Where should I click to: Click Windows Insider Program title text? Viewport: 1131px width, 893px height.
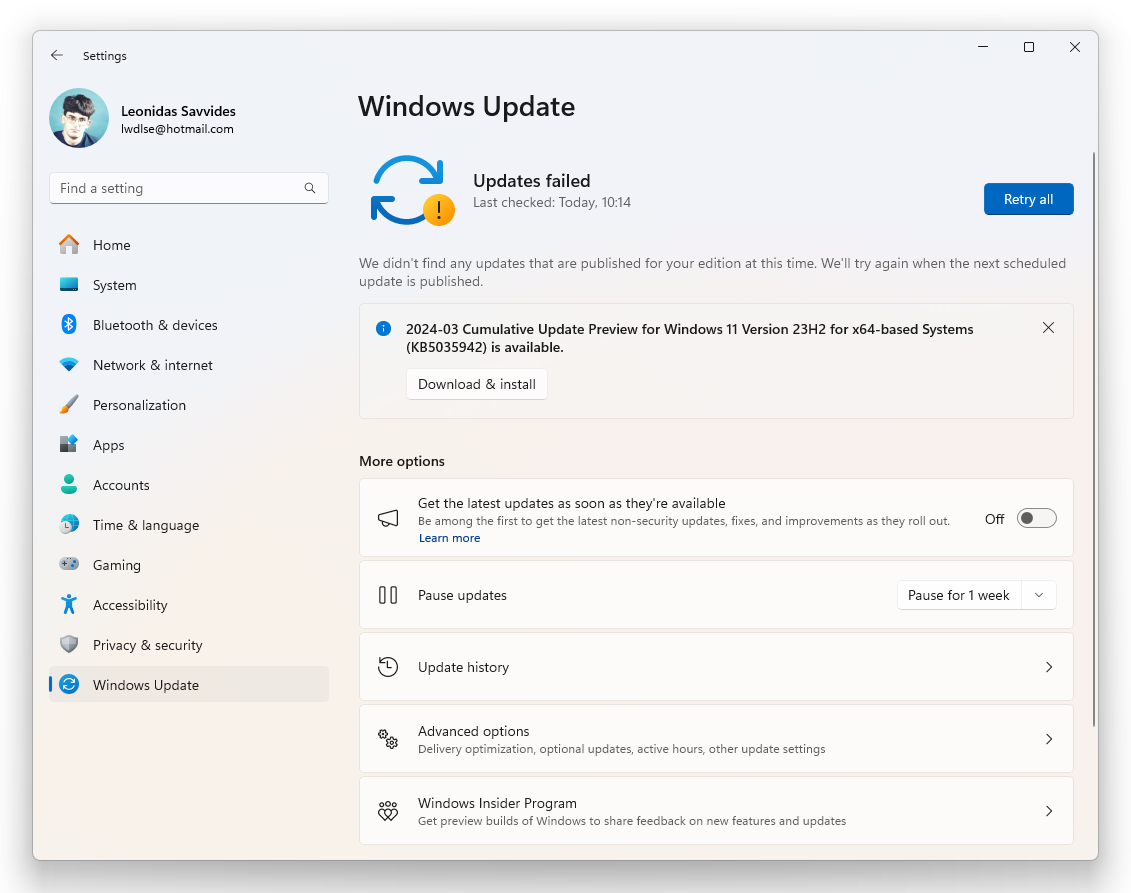[x=497, y=803]
